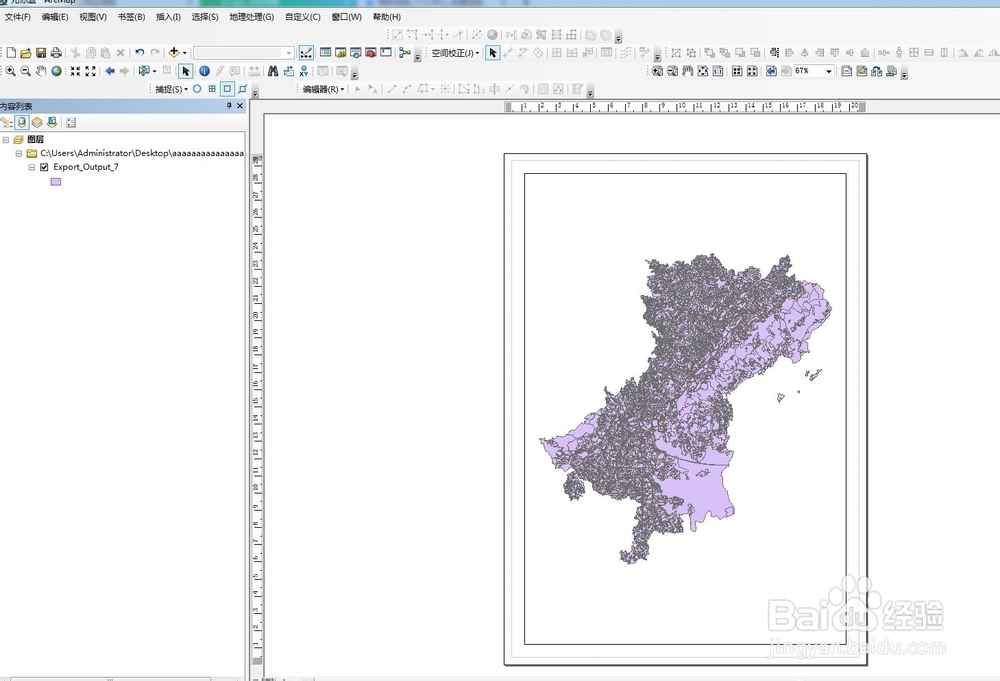Close the 内容列表 panel

tap(240, 106)
